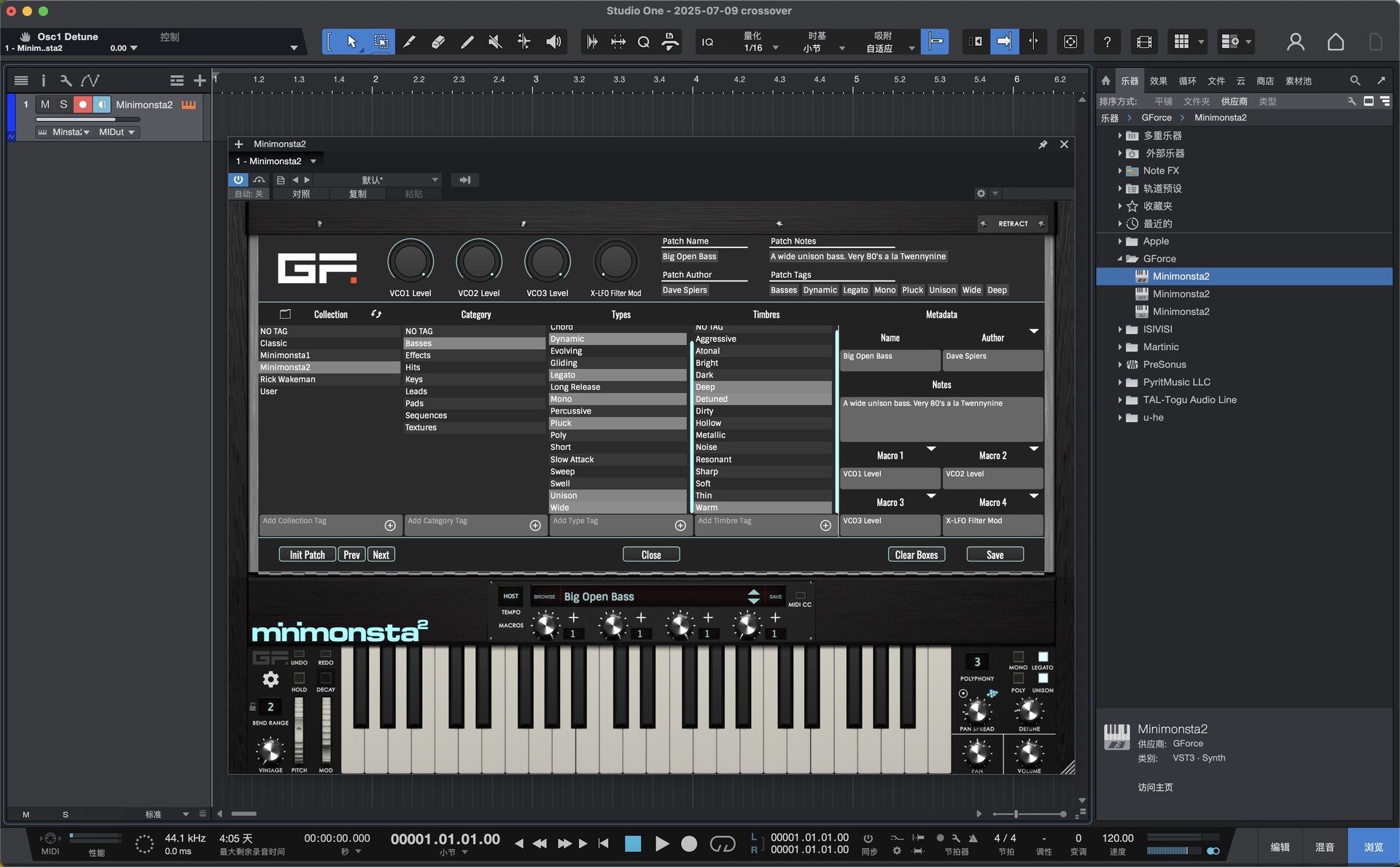Mute the Minimonsta2 track

[45, 105]
